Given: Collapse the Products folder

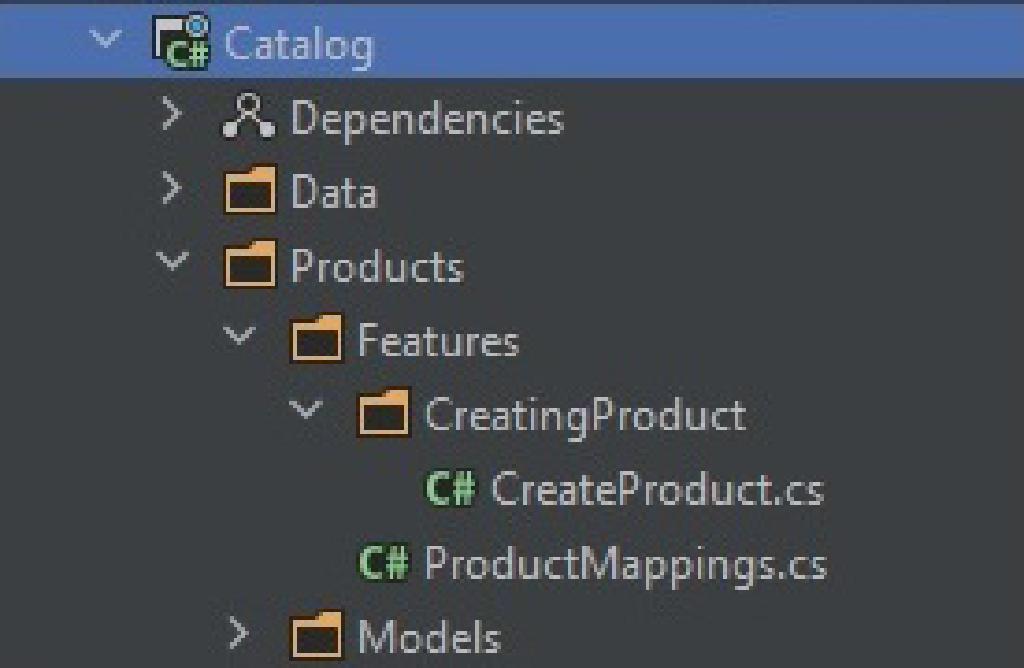Looking at the screenshot, I should tap(173, 263).
